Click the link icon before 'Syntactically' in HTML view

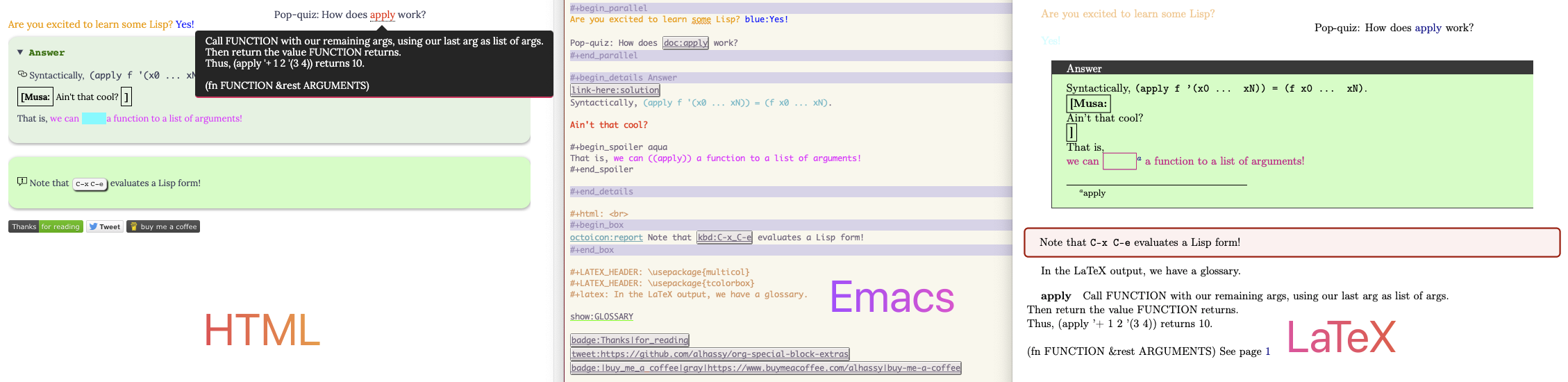pyautogui.click(x=22, y=74)
